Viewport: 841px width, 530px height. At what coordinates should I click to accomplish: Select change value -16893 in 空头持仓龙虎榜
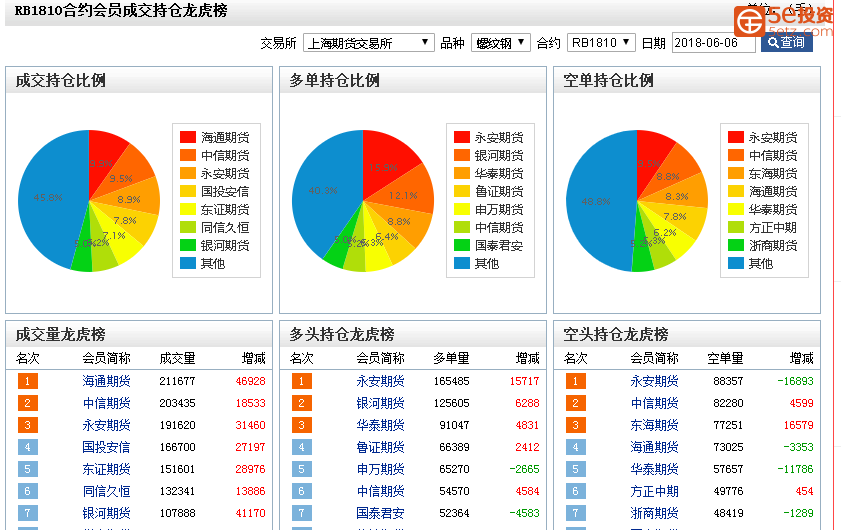click(795, 381)
